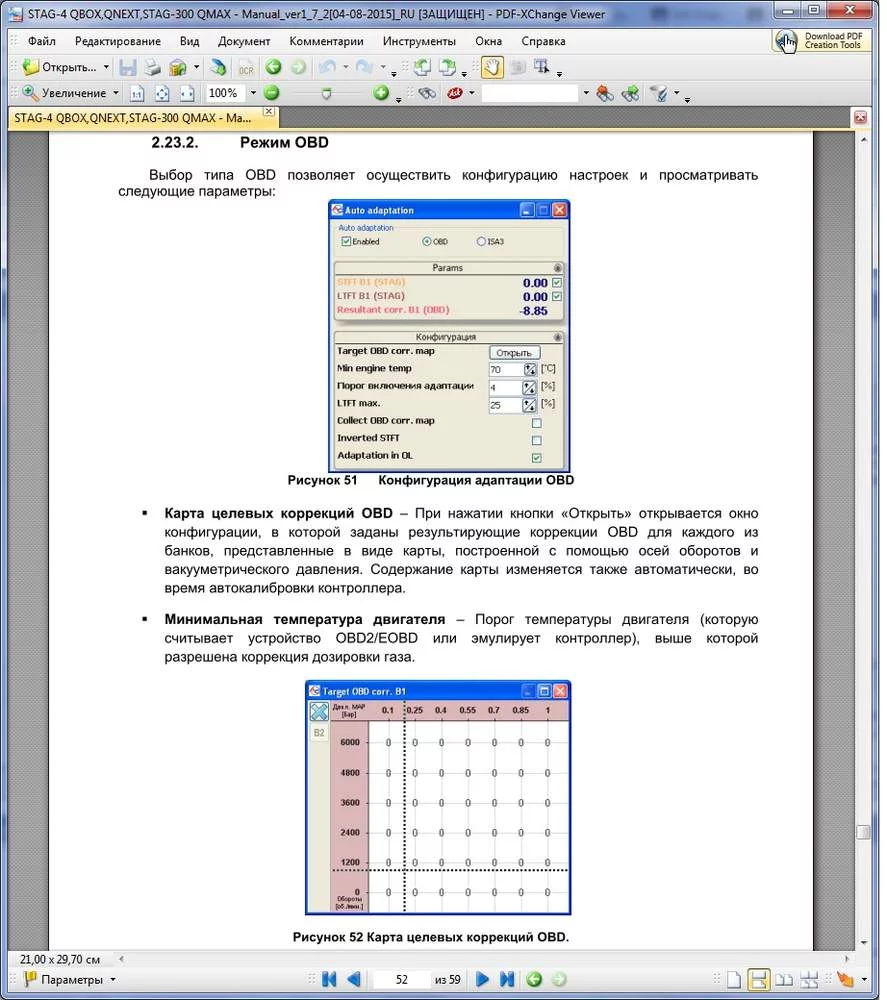The height and width of the screenshot is (1000, 887).
Task: Click the OCR page icon
Action: coord(246,67)
